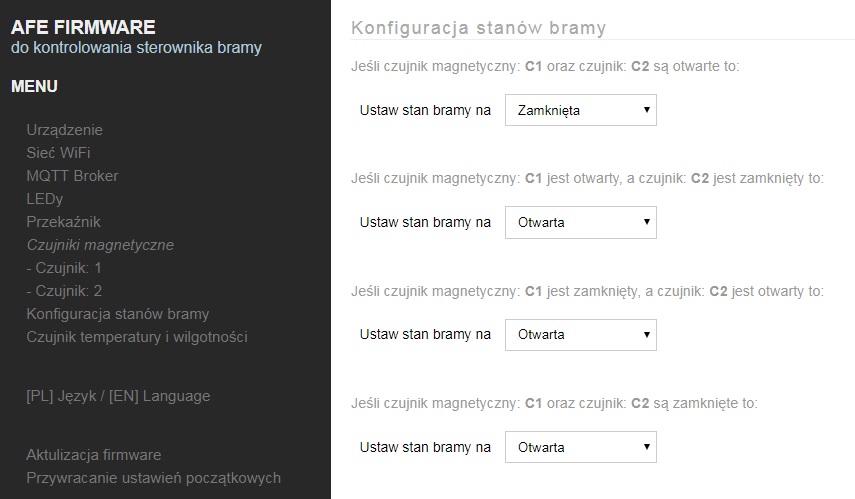Expand the gate state dropdown showing Zamknięta

pos(581,110)
